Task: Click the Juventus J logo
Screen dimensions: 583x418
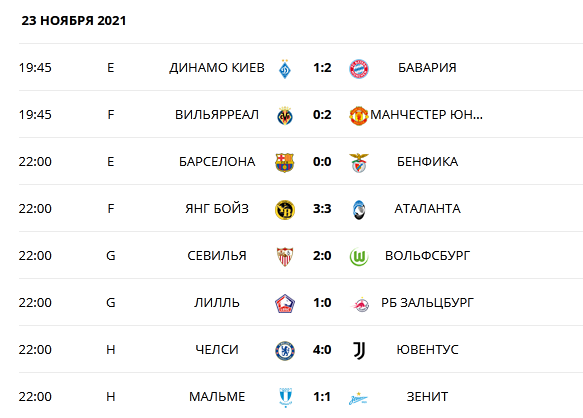Action: tap(359, 351)
